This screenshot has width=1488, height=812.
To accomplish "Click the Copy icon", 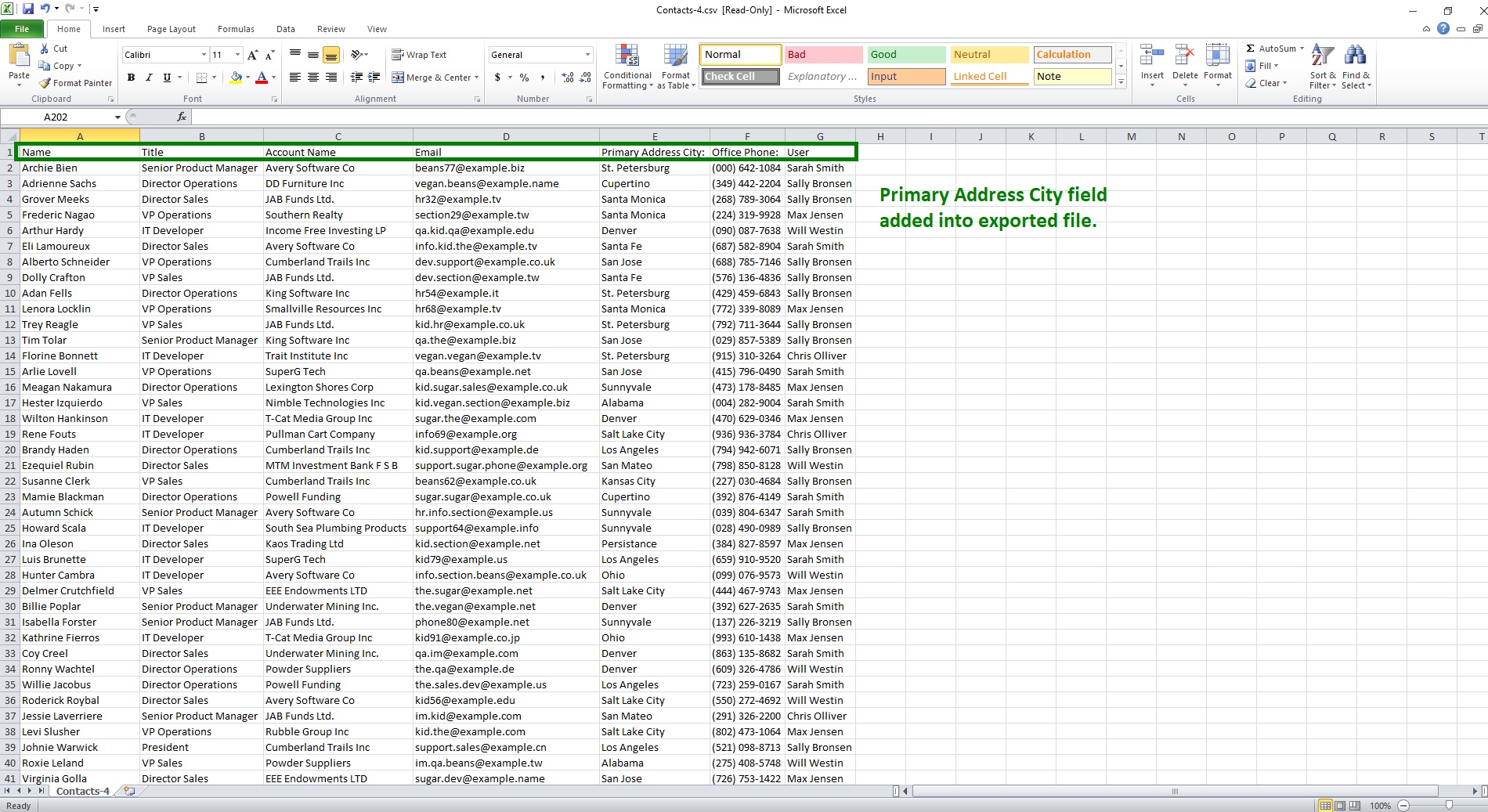I will pyautogui.click(x=45, y=66).
